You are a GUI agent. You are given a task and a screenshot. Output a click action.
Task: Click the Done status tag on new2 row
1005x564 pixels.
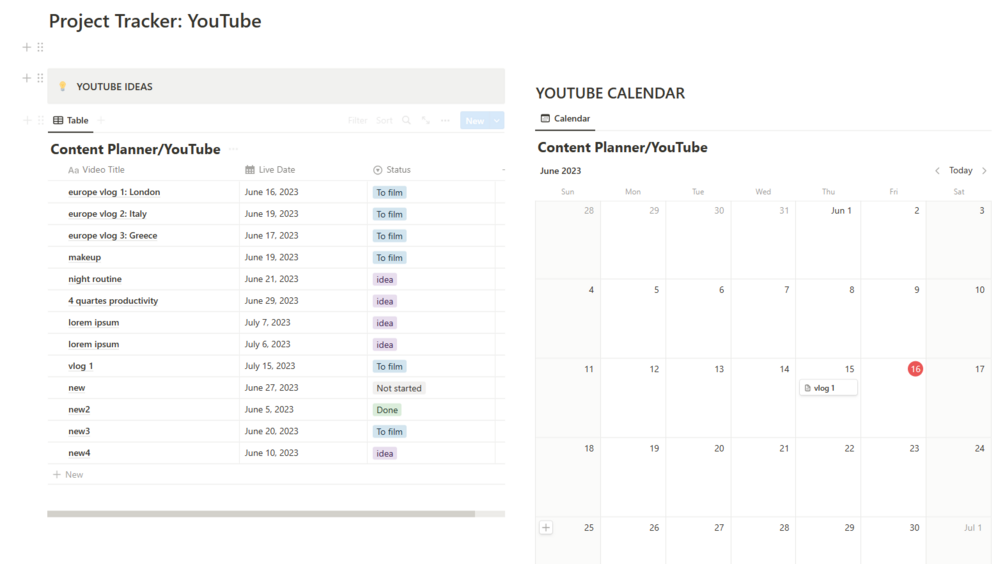(x=387, y=410)
